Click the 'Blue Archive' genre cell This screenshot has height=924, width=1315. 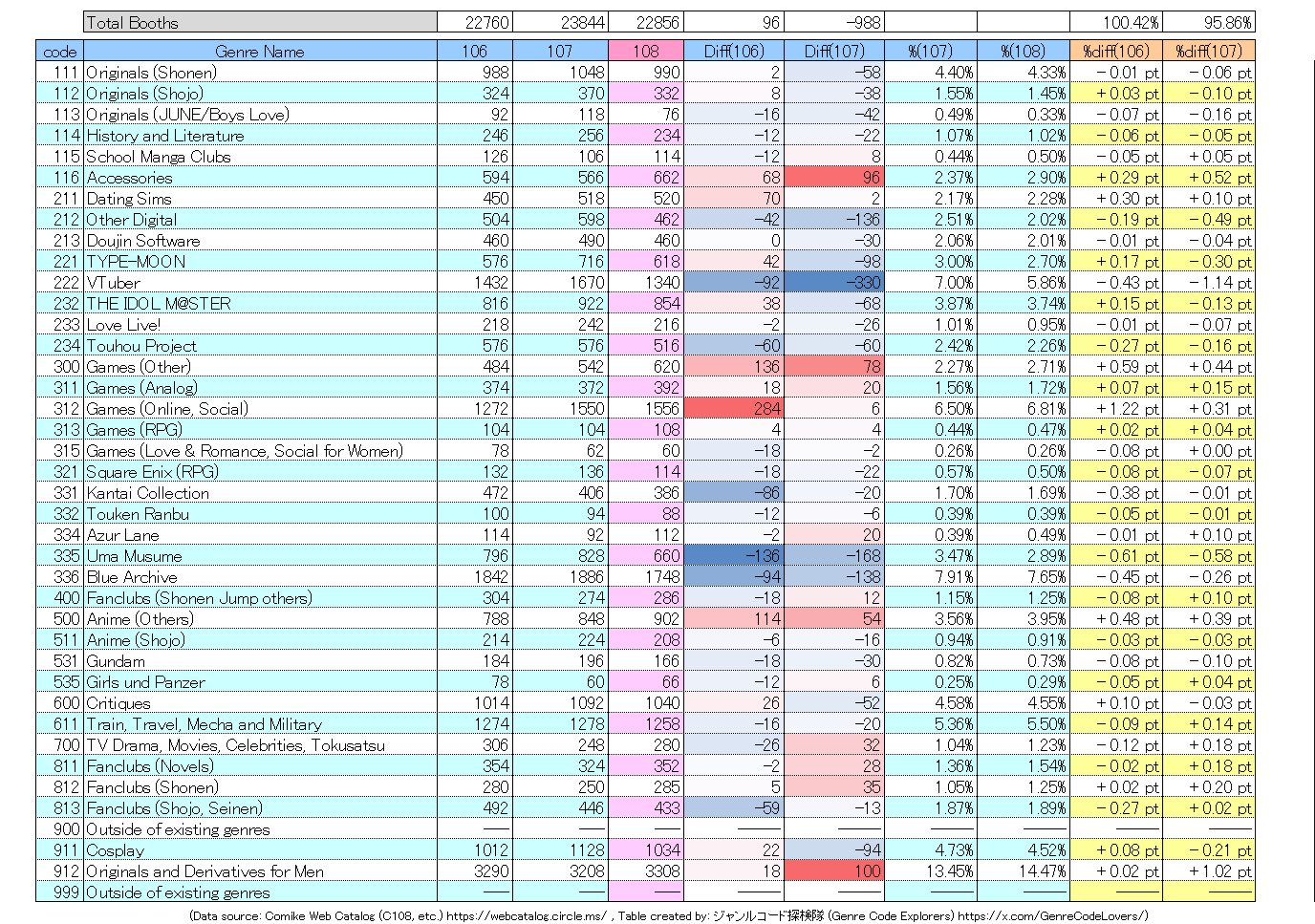click(x=260, y=577)
